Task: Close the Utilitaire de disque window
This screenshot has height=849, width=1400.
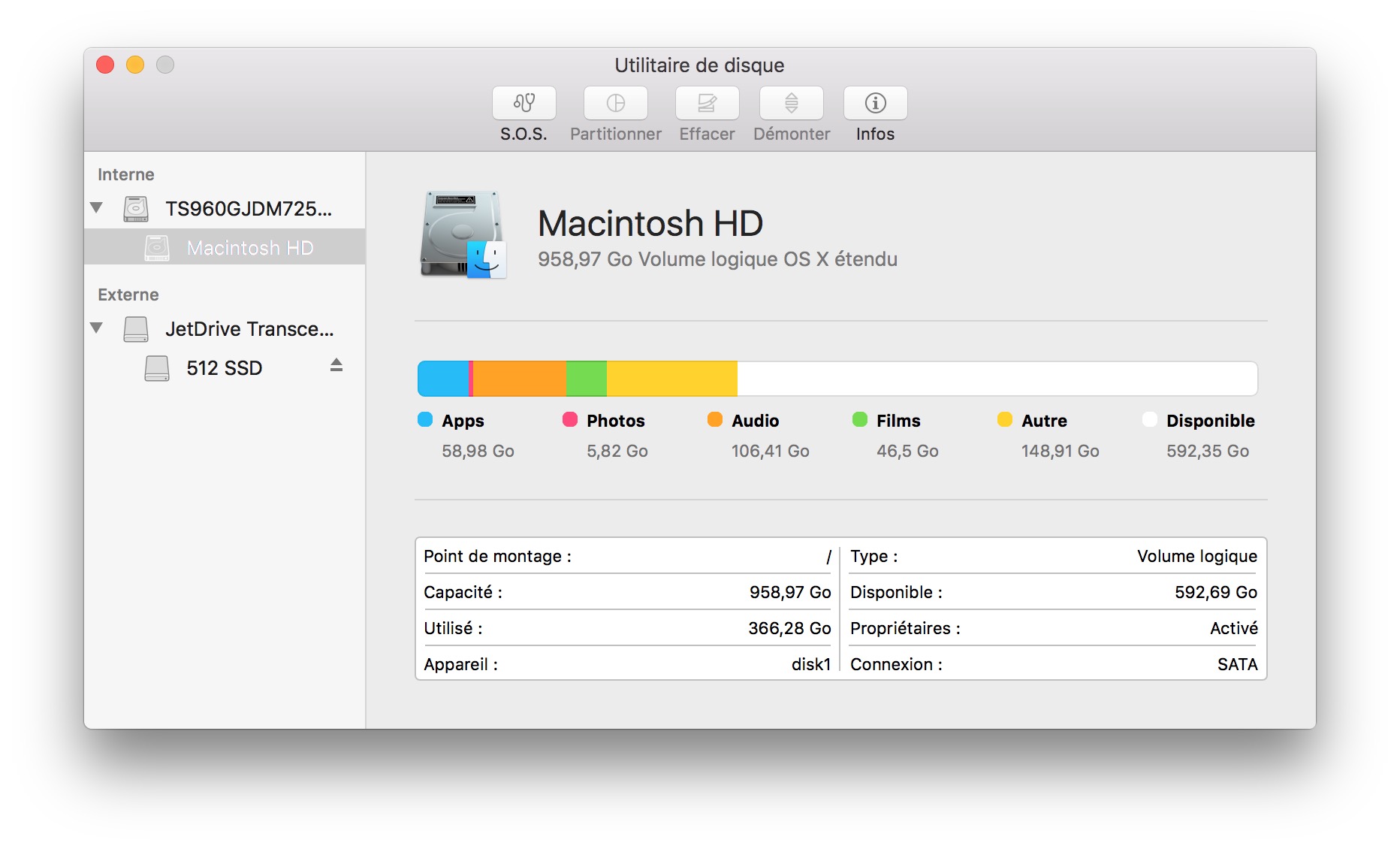Action: (x=105, y=65)
